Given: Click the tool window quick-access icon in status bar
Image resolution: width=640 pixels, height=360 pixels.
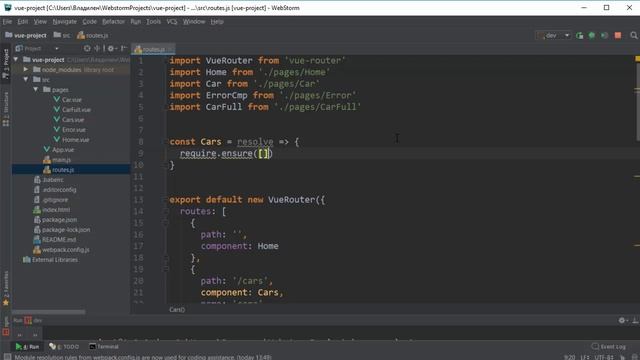Looking at the screenshot, I should coord(7,357).
